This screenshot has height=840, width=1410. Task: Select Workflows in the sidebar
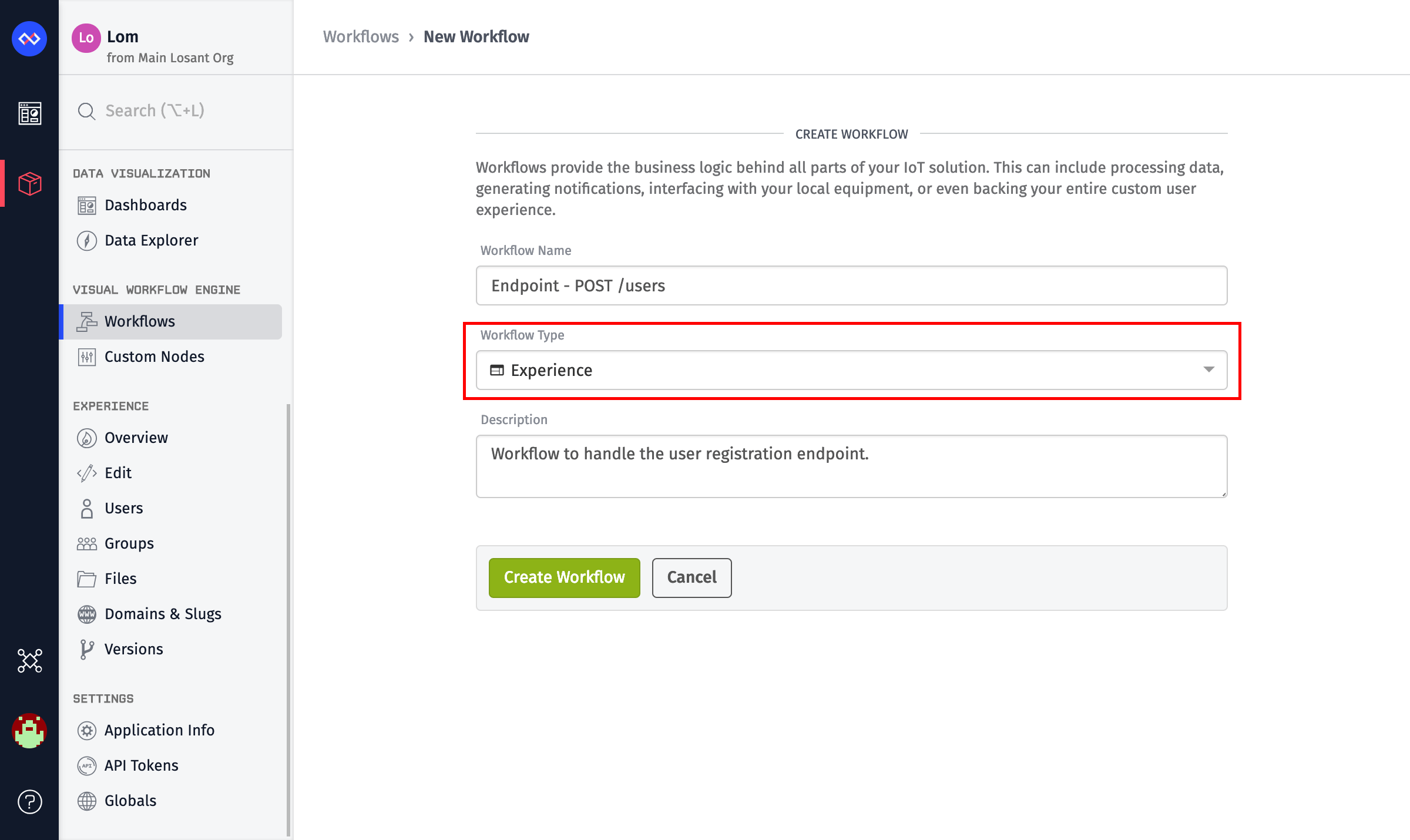[x=170, y=322]
